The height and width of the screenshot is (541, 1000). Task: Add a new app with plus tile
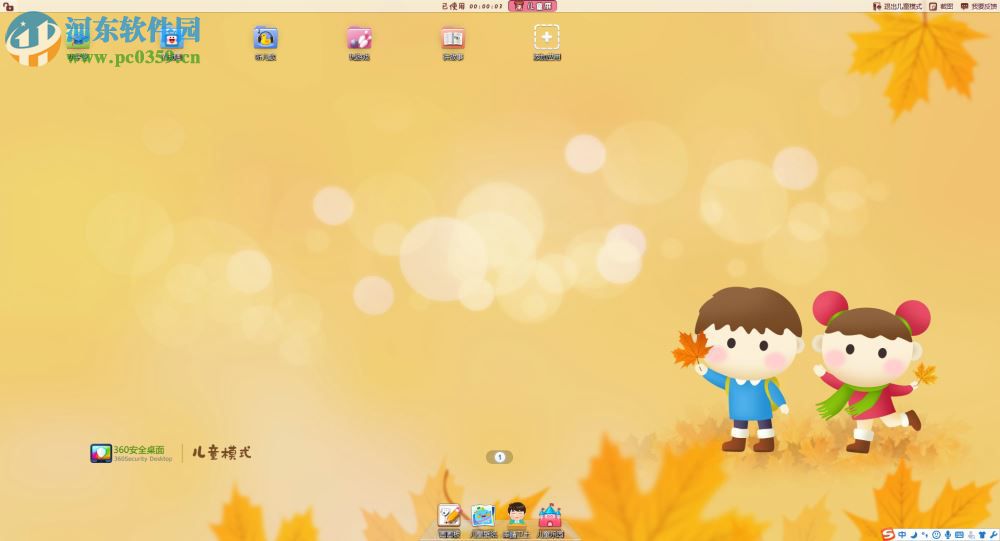[x=547, y=38]
